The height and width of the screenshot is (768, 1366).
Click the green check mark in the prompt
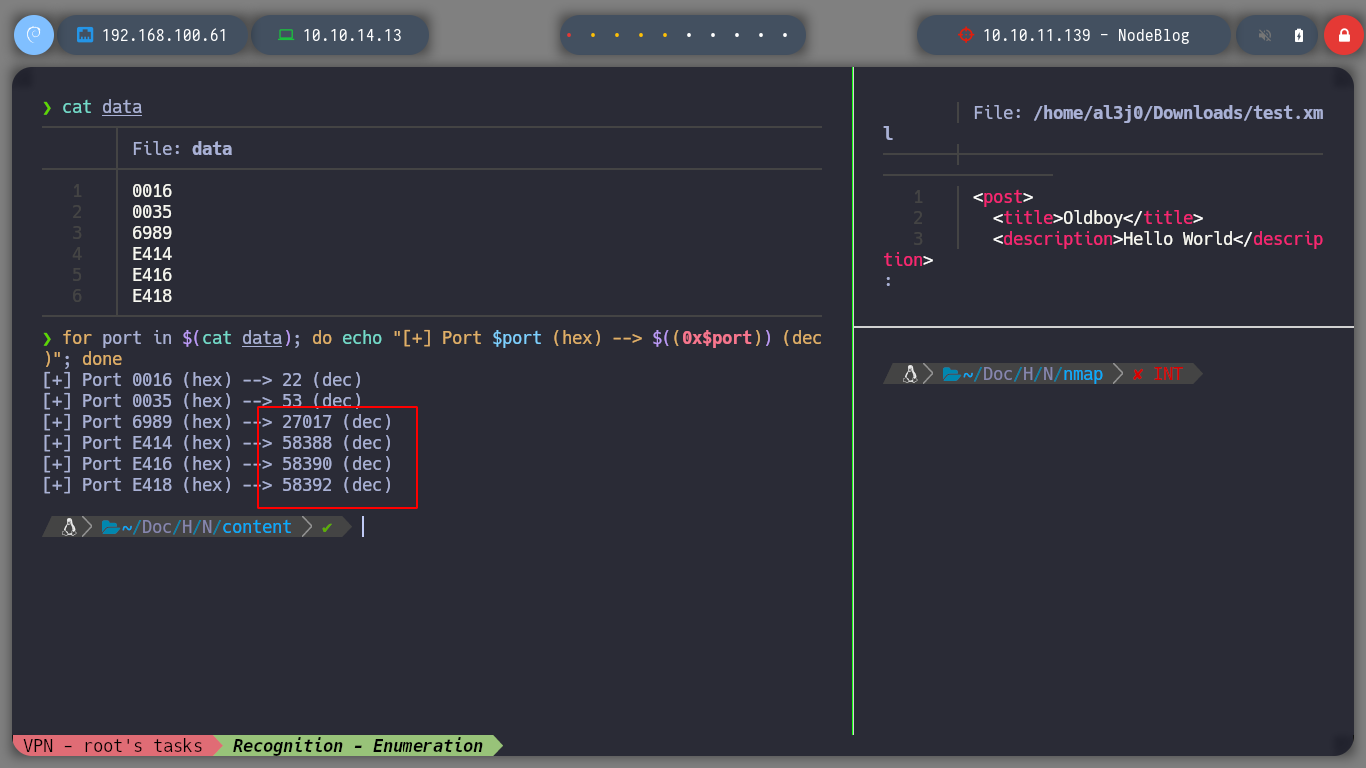[327, 527]
